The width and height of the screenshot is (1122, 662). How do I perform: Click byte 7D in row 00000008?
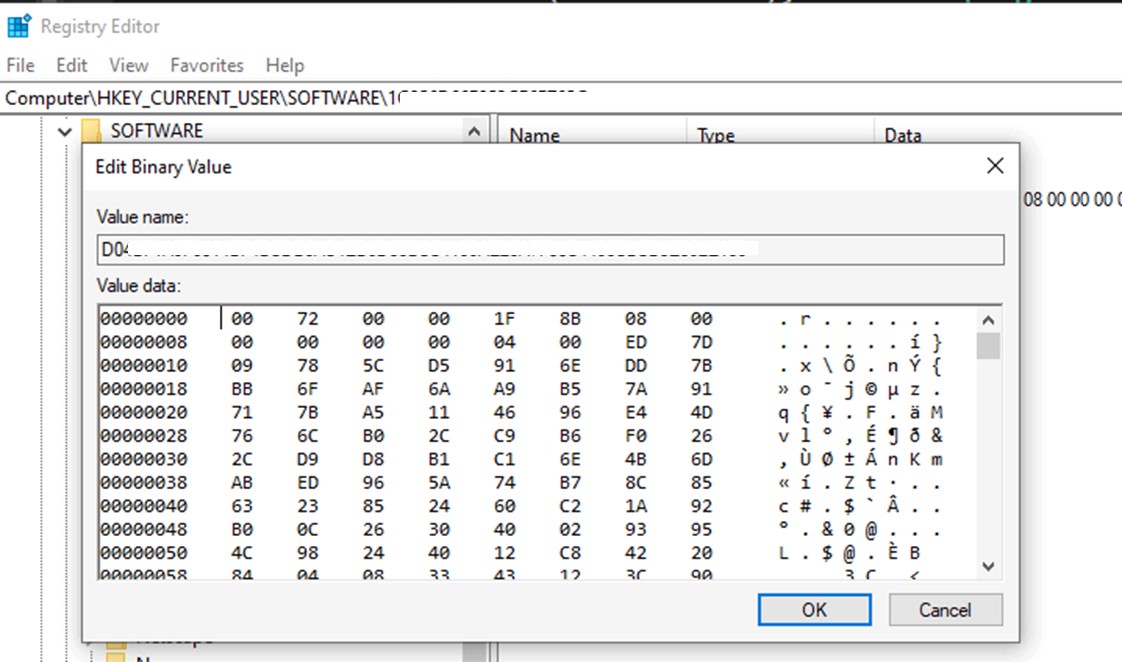click(x=701, y=342)
